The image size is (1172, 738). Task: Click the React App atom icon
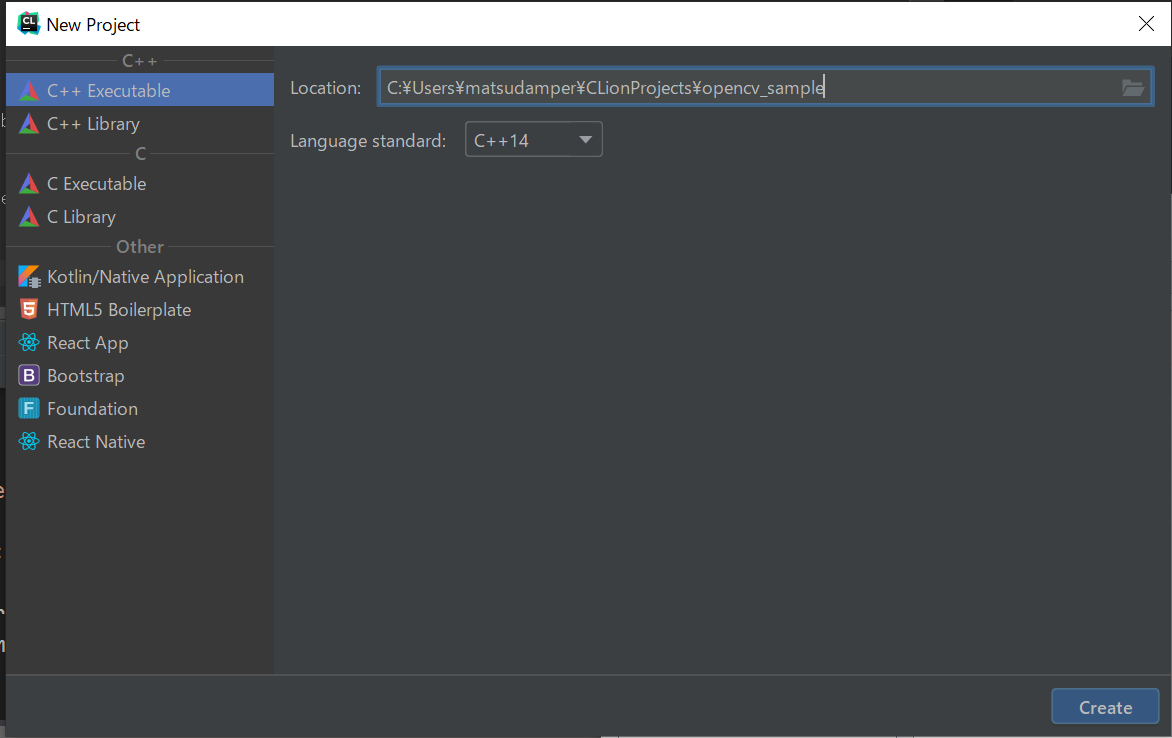pos(28,342)
